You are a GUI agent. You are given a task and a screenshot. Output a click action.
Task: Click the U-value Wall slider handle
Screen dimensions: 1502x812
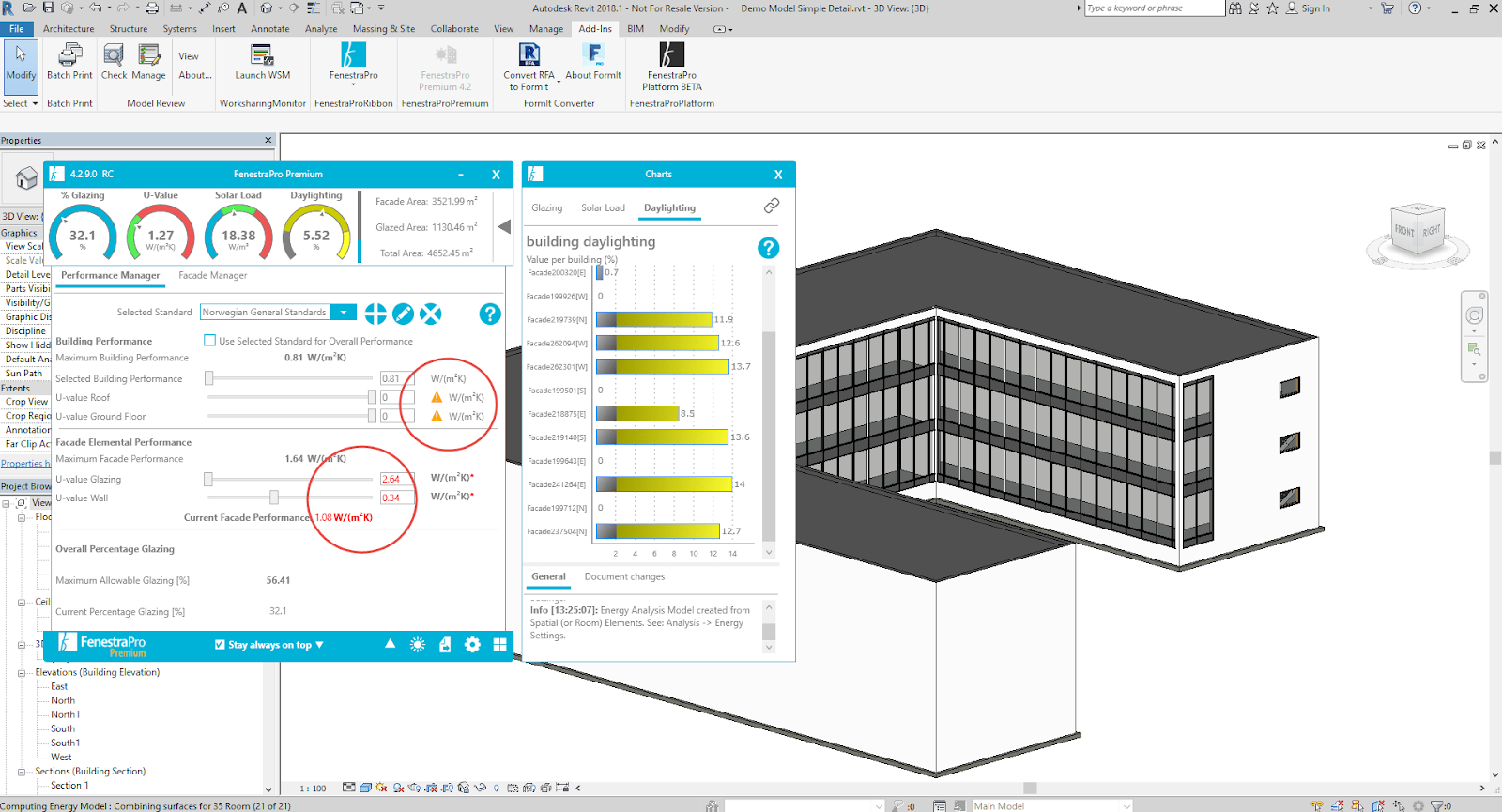point(274,498)
